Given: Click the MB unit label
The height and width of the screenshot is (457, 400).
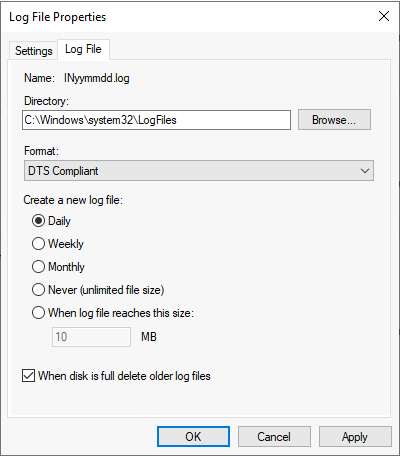Looking at the screenshot, I should tap(149, 337).
